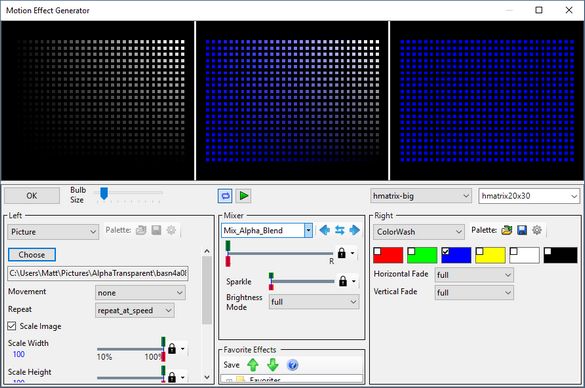Open the hmatrix-big dropdown

pos(420,195)
